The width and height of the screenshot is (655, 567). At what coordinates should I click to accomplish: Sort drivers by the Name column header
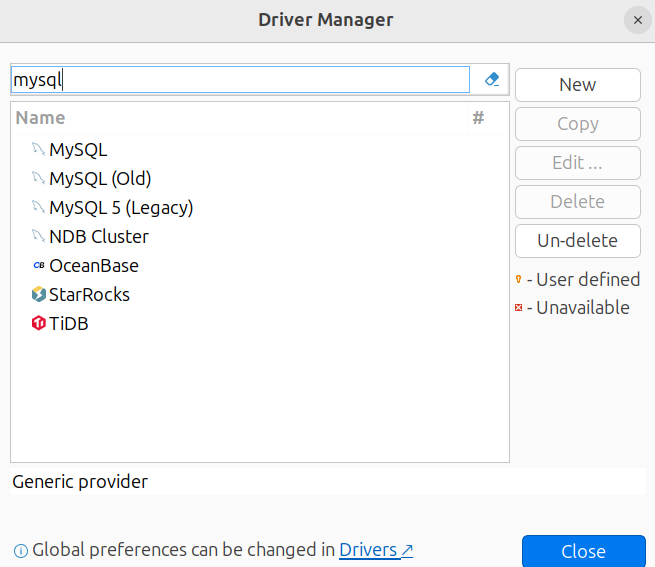coord(40,118)
